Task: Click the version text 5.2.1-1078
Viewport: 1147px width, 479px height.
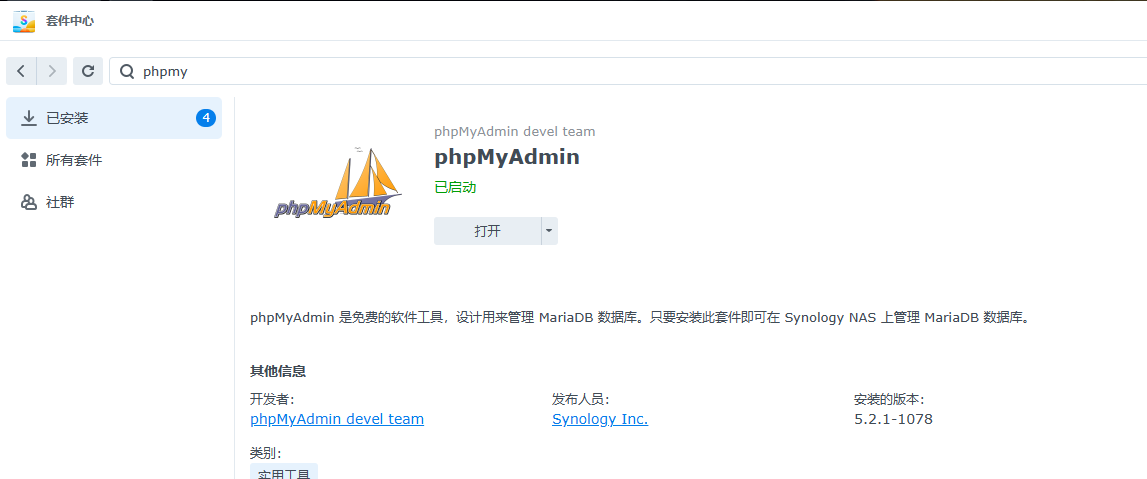Action: click(x=893, y=419)
